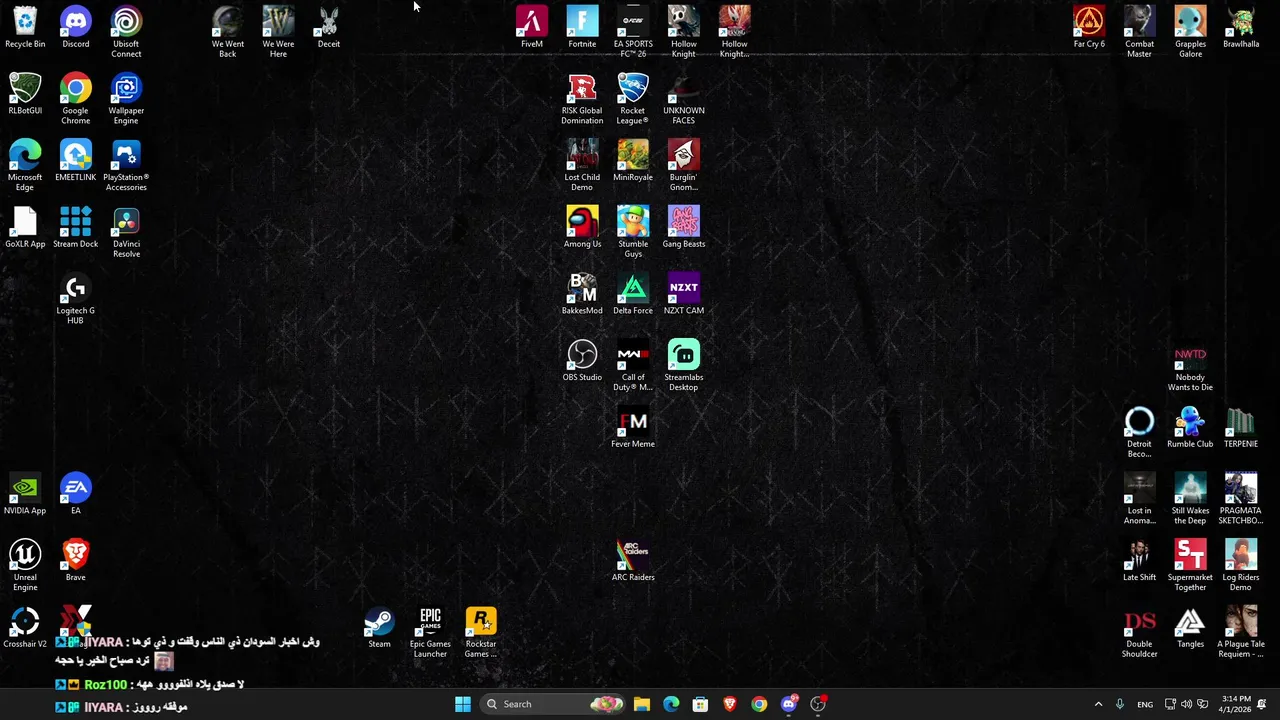
Task: Click the Combat Master shortcut
Action: coord(1140,32)
